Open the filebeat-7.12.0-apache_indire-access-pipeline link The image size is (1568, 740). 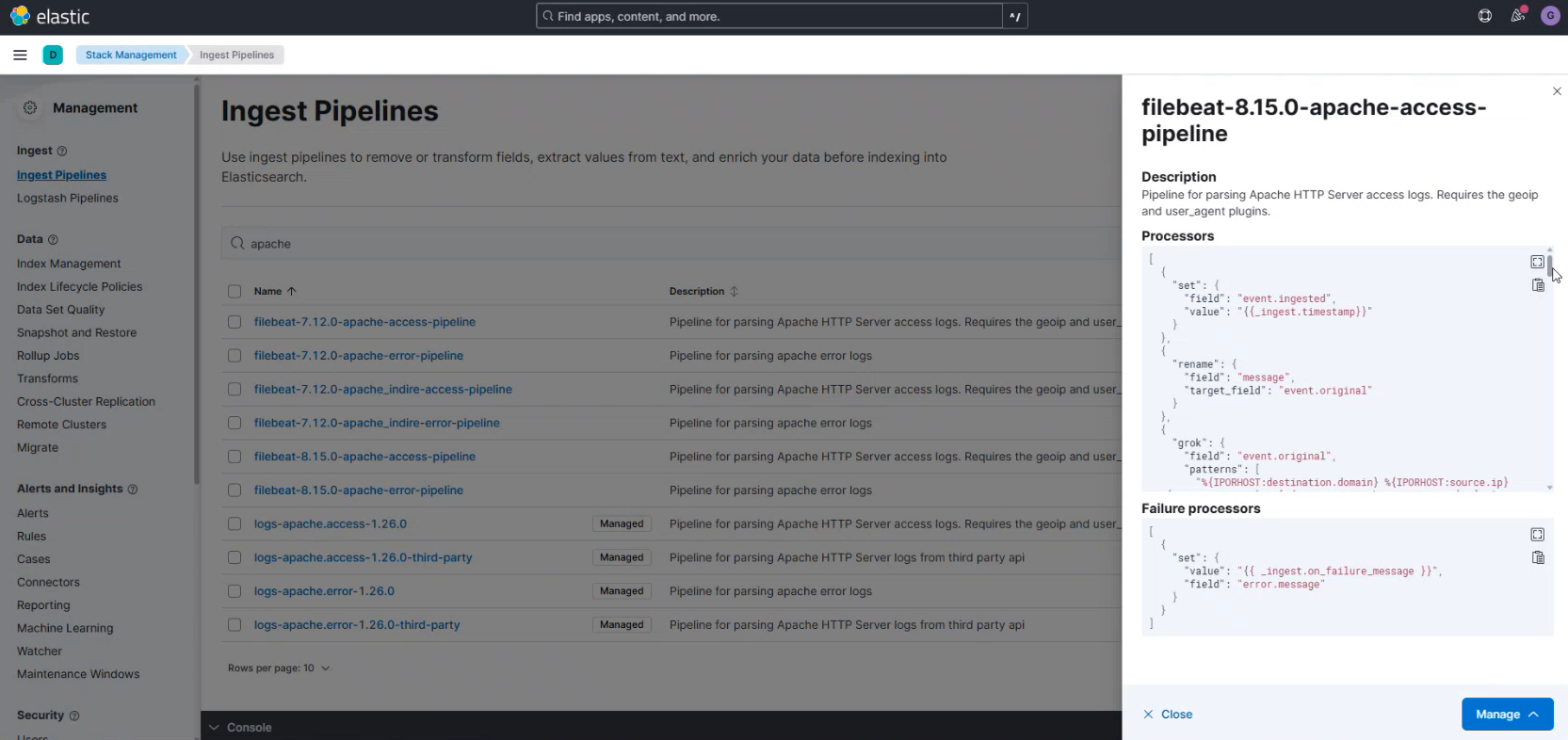pos(383,389)
